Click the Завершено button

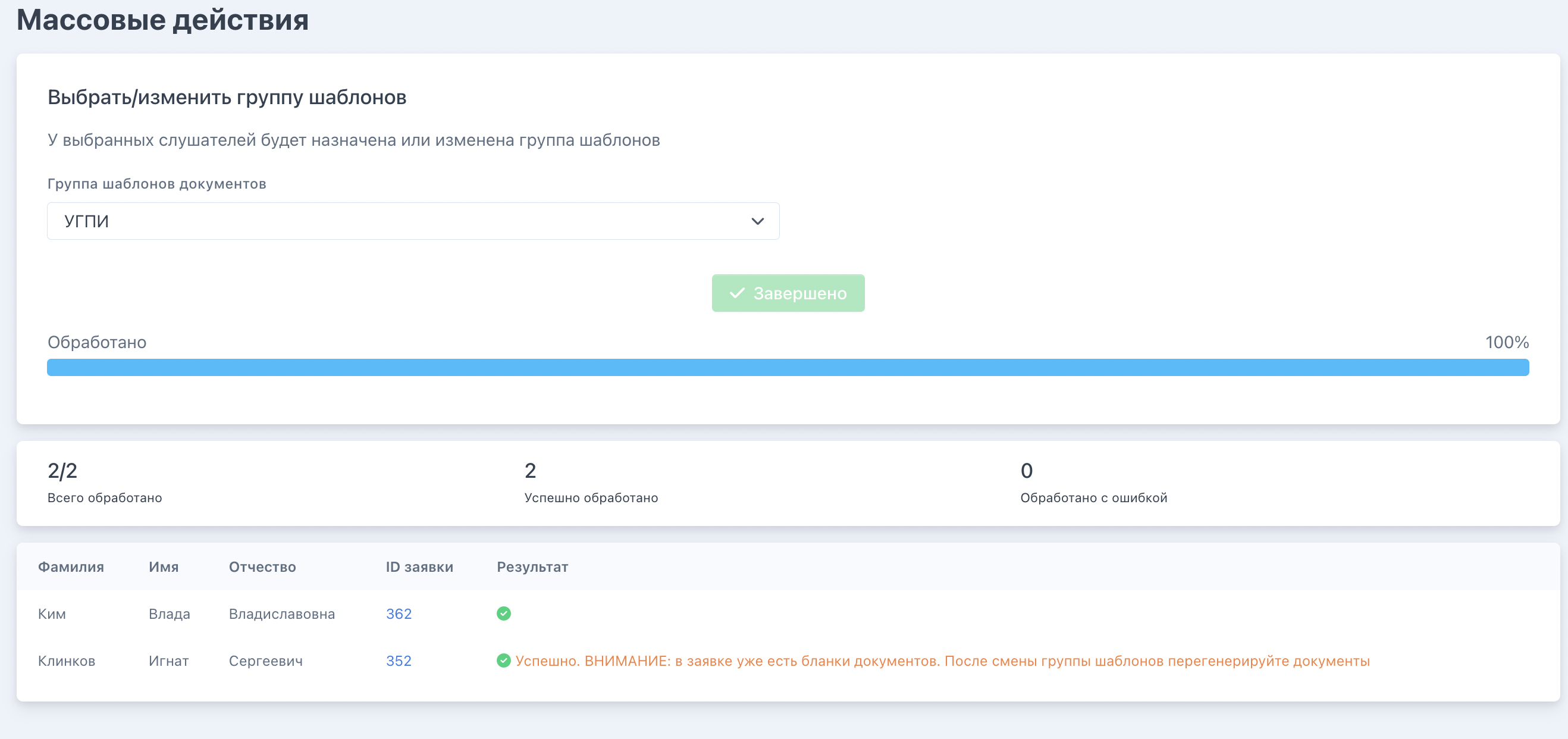click(788, 293)
